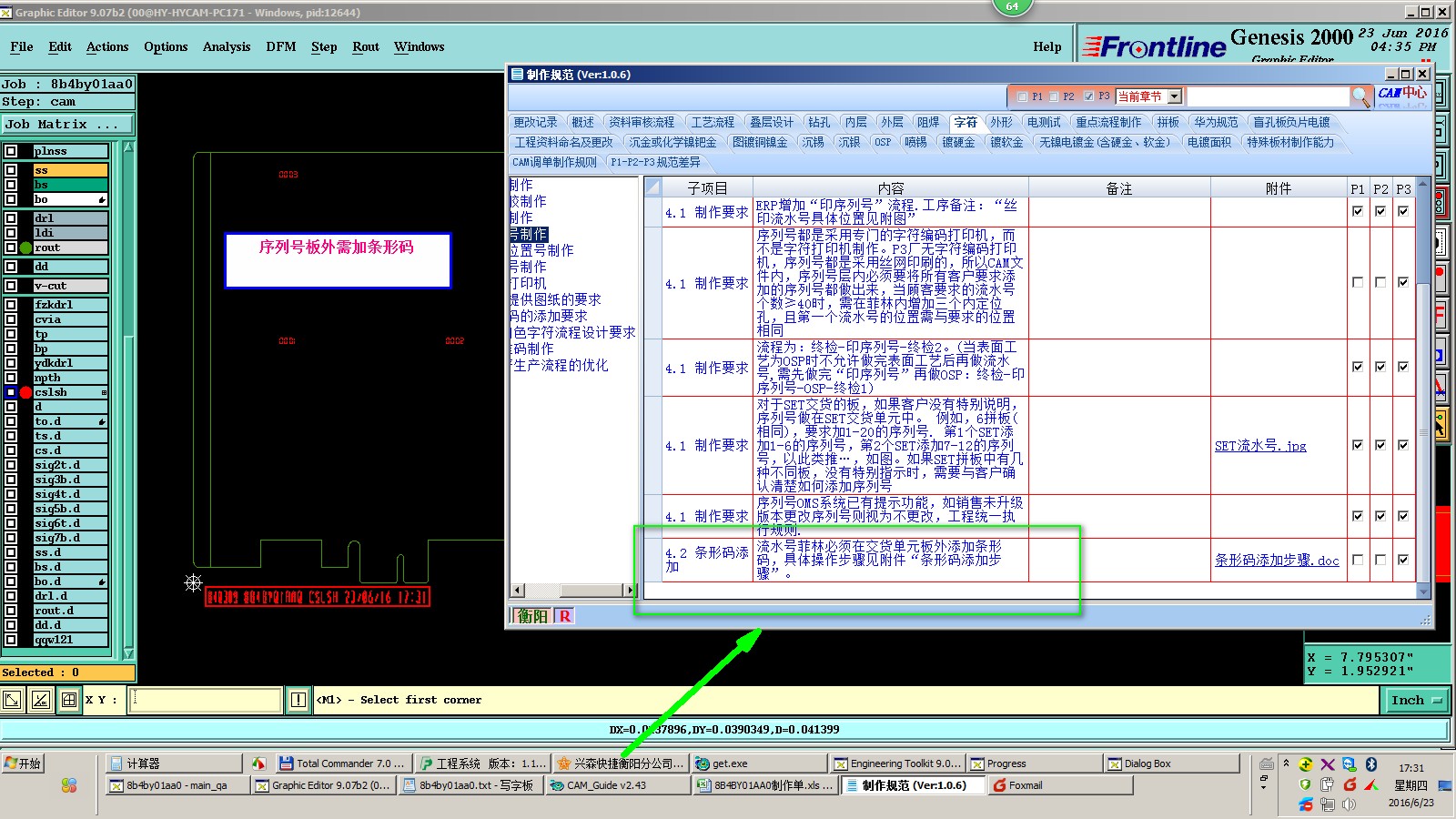Toggle visibility box for drl layer
The image size is (1456, 819).
pos(11,218)
